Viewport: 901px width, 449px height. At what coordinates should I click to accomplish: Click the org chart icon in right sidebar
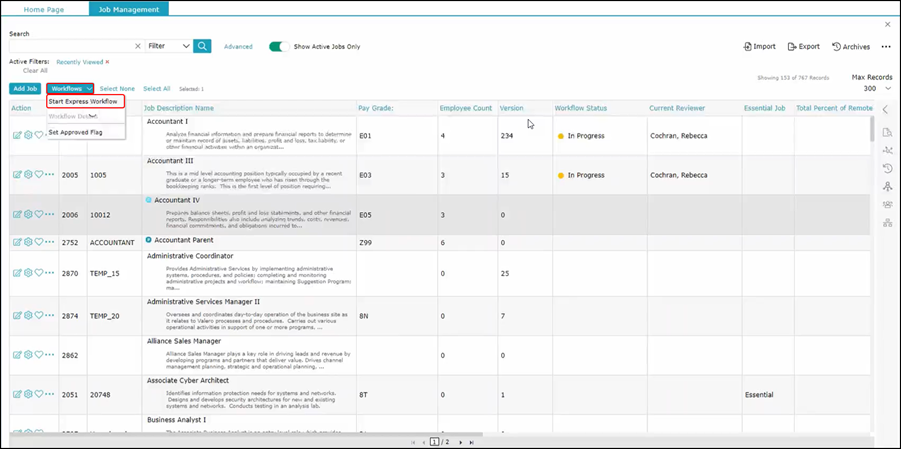[887, 223]
